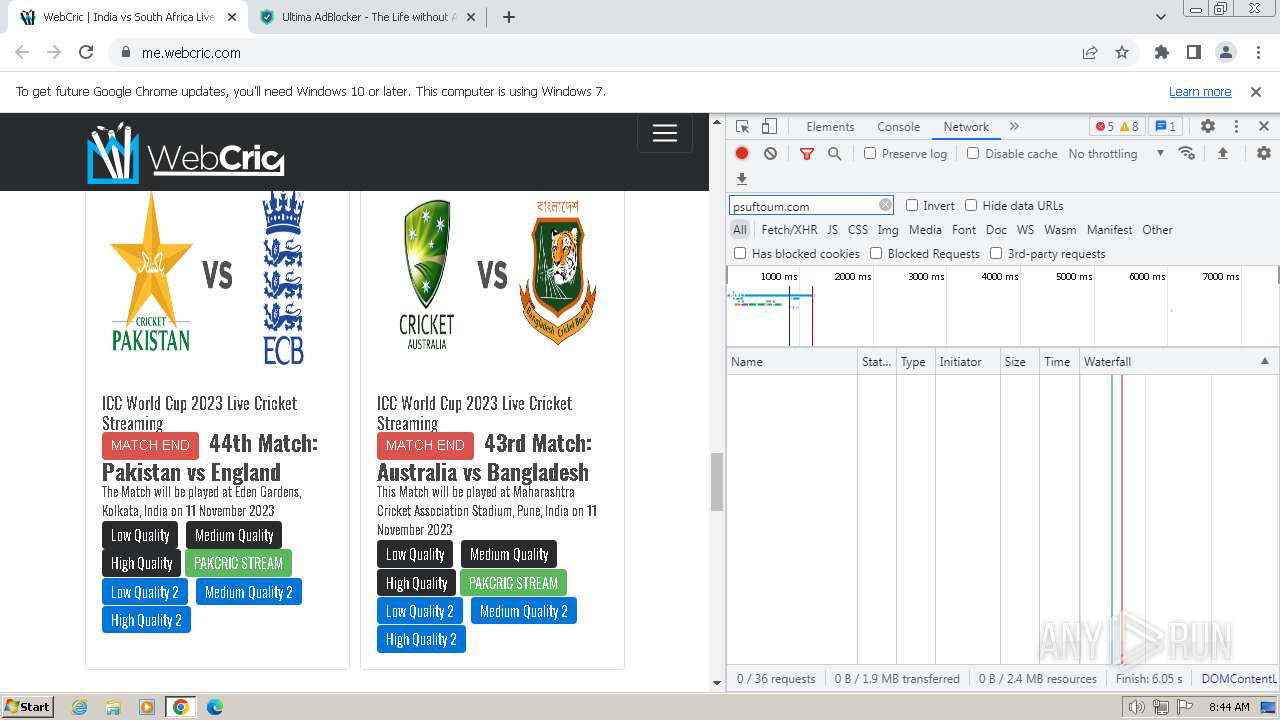
Task: Open DevTools main settings gear
Action: tap(1208, 127)
